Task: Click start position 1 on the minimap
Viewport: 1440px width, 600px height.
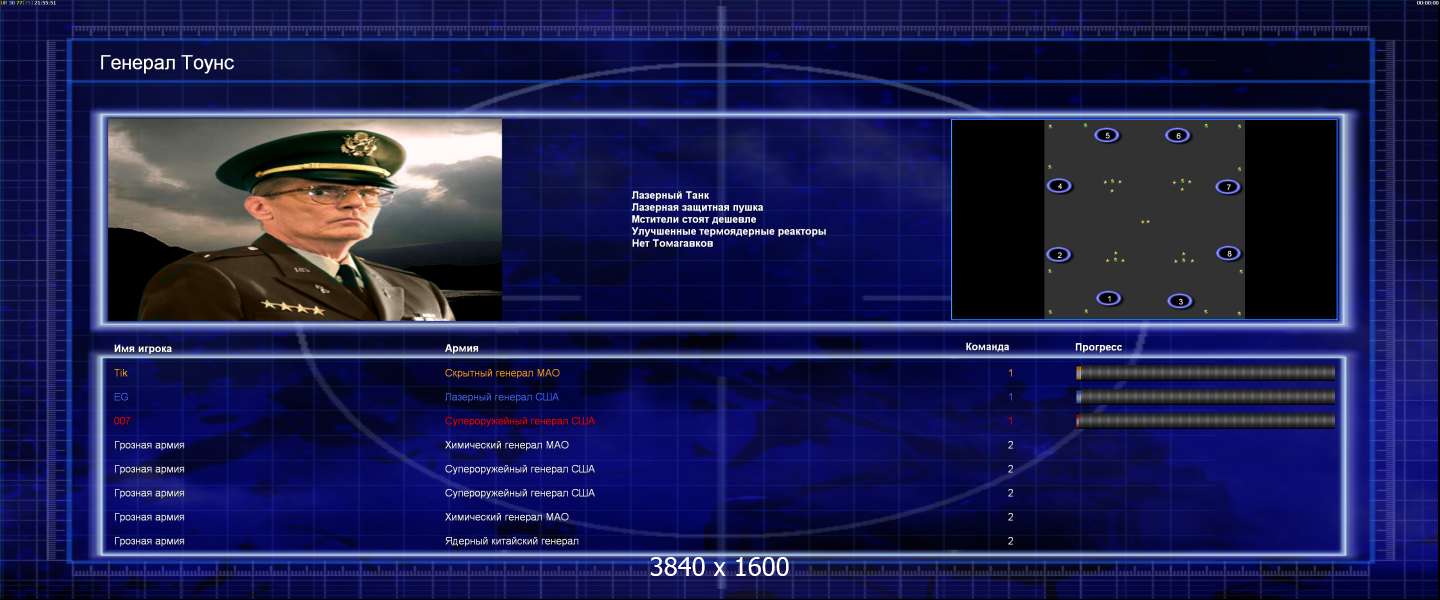Action: pos(1108,298)
